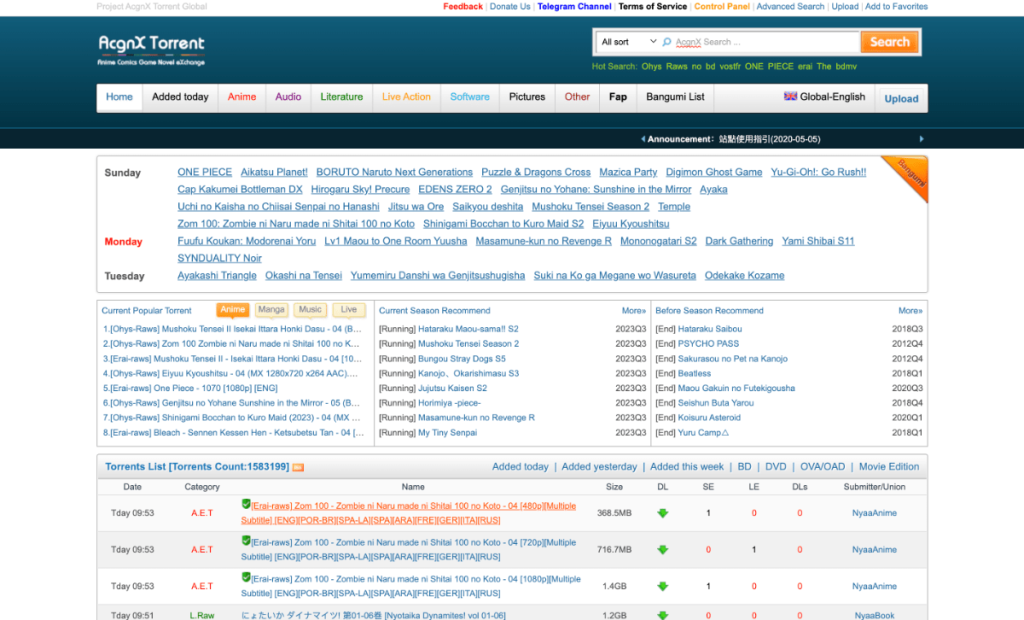Filter torrents by Added this week
This screenshot has width=1024, height=620.
pos(686,466)
